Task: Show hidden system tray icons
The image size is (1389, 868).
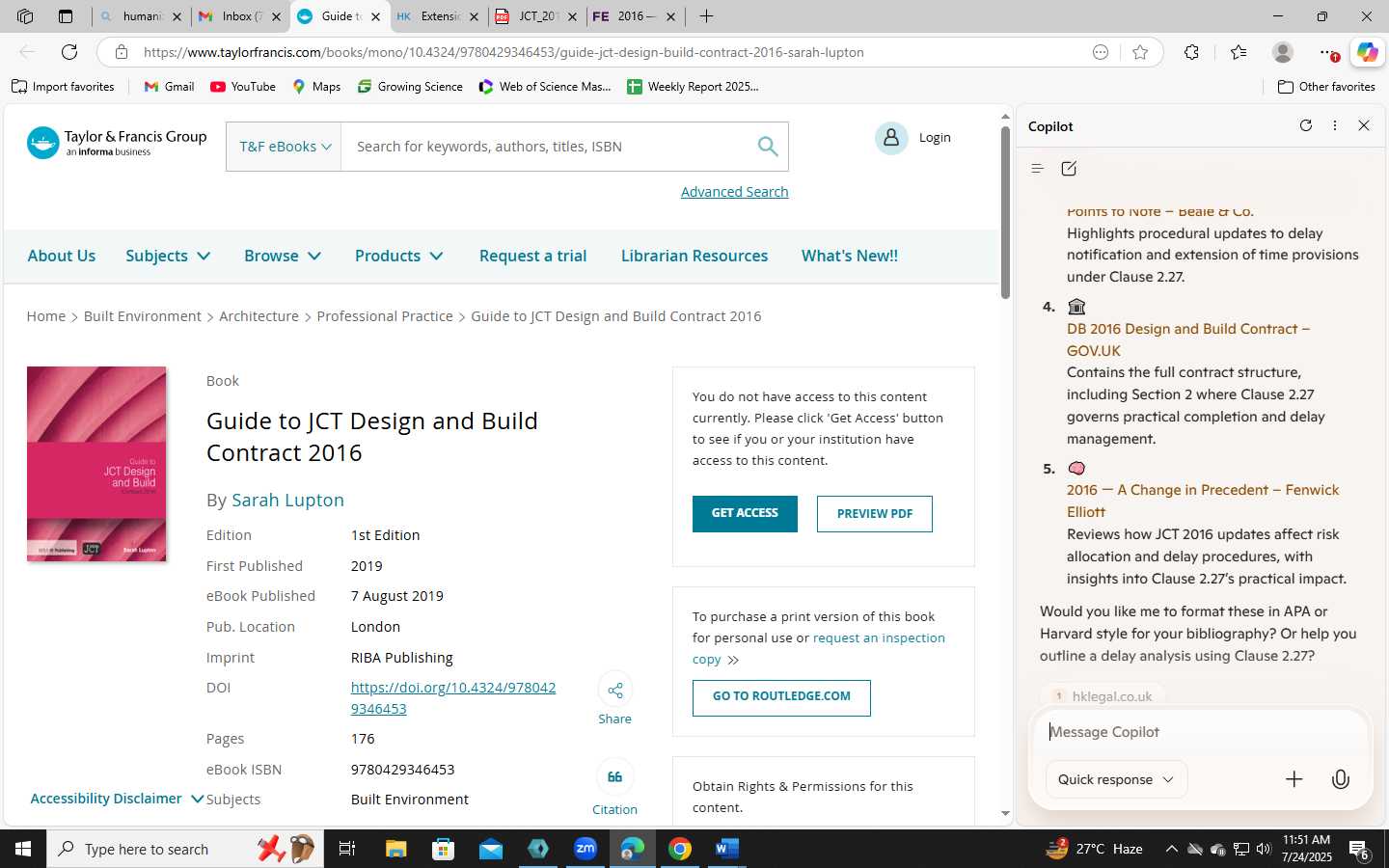Action: coord(1171,849)
